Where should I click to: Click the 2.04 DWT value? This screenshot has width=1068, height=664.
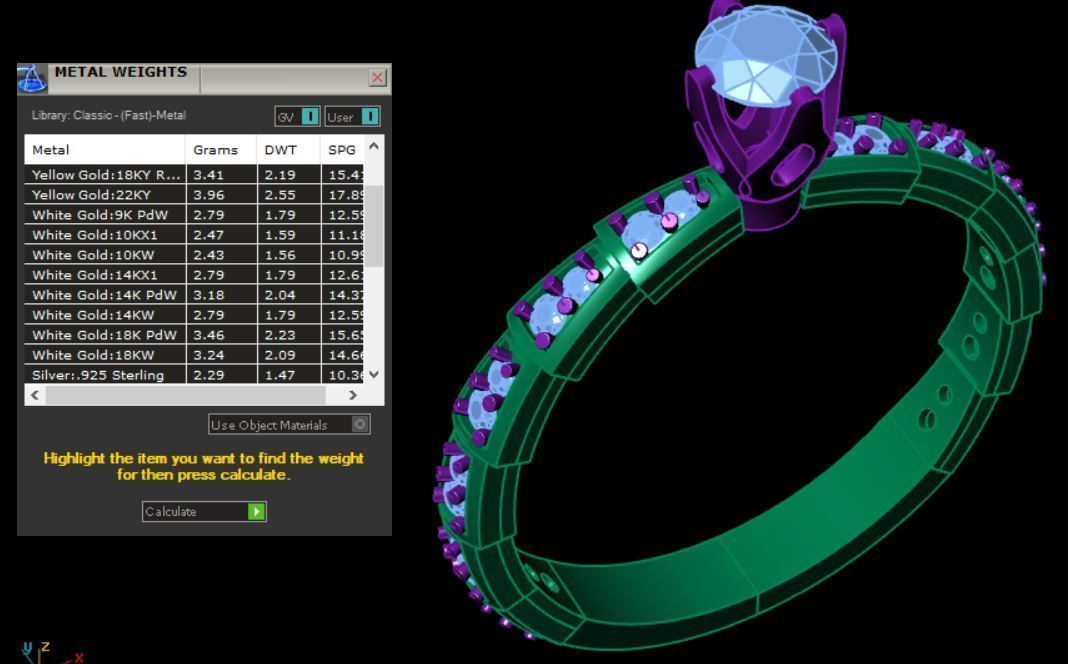280,295
